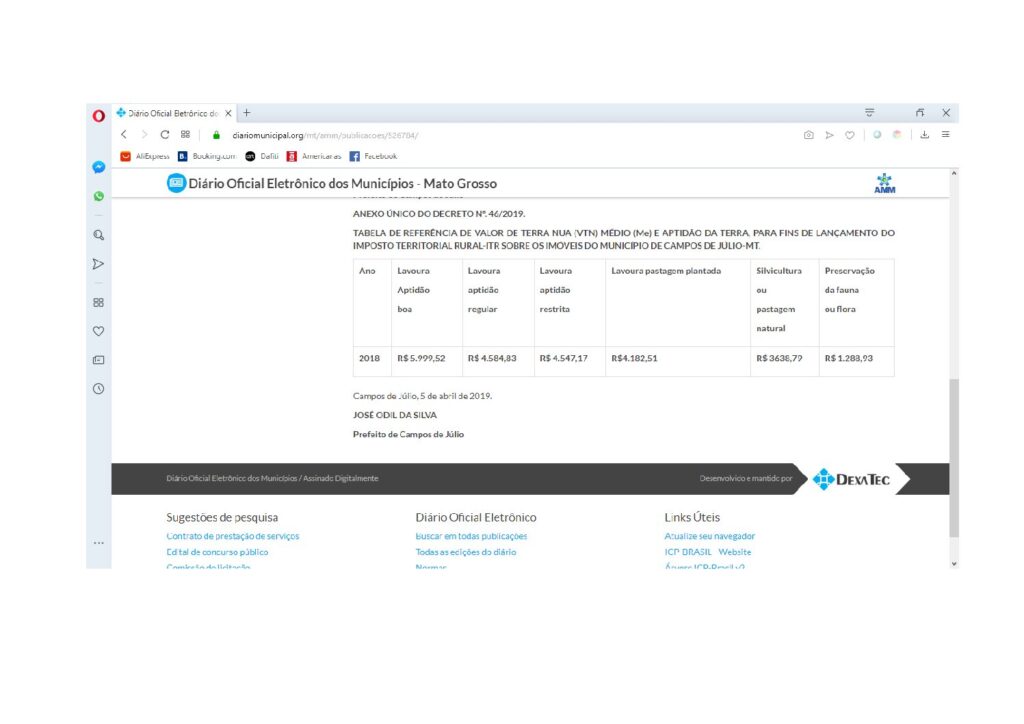Reload the current page
The height and width of the screenshot is (724, 1024).
(164, 135)
